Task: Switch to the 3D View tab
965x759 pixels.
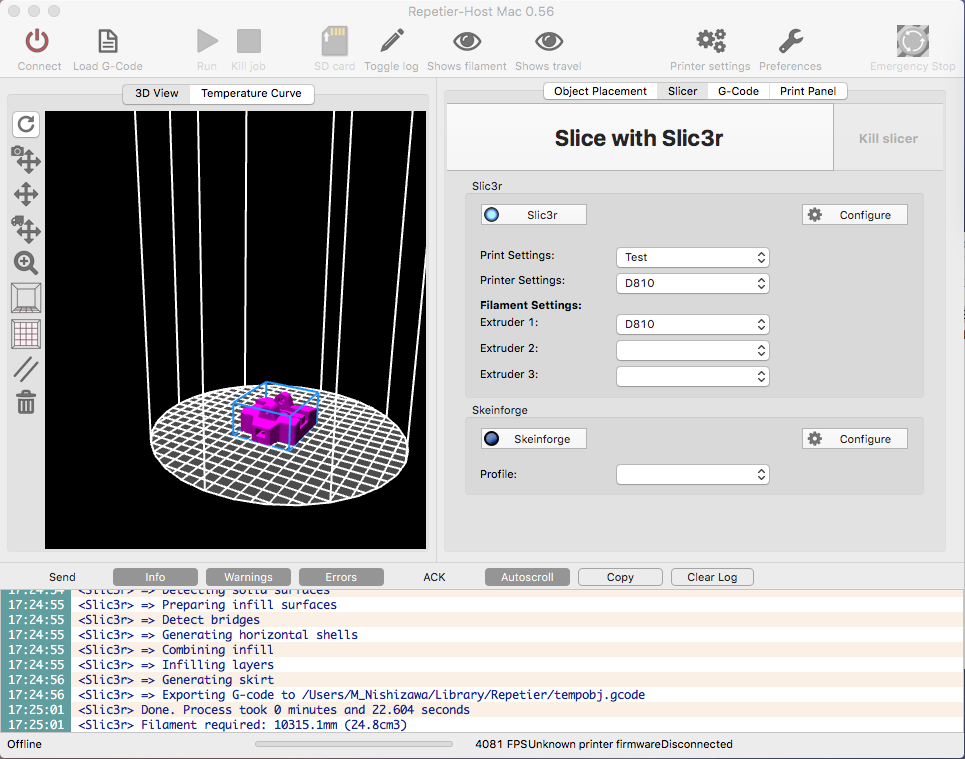Action: click(x=156, y=93)
